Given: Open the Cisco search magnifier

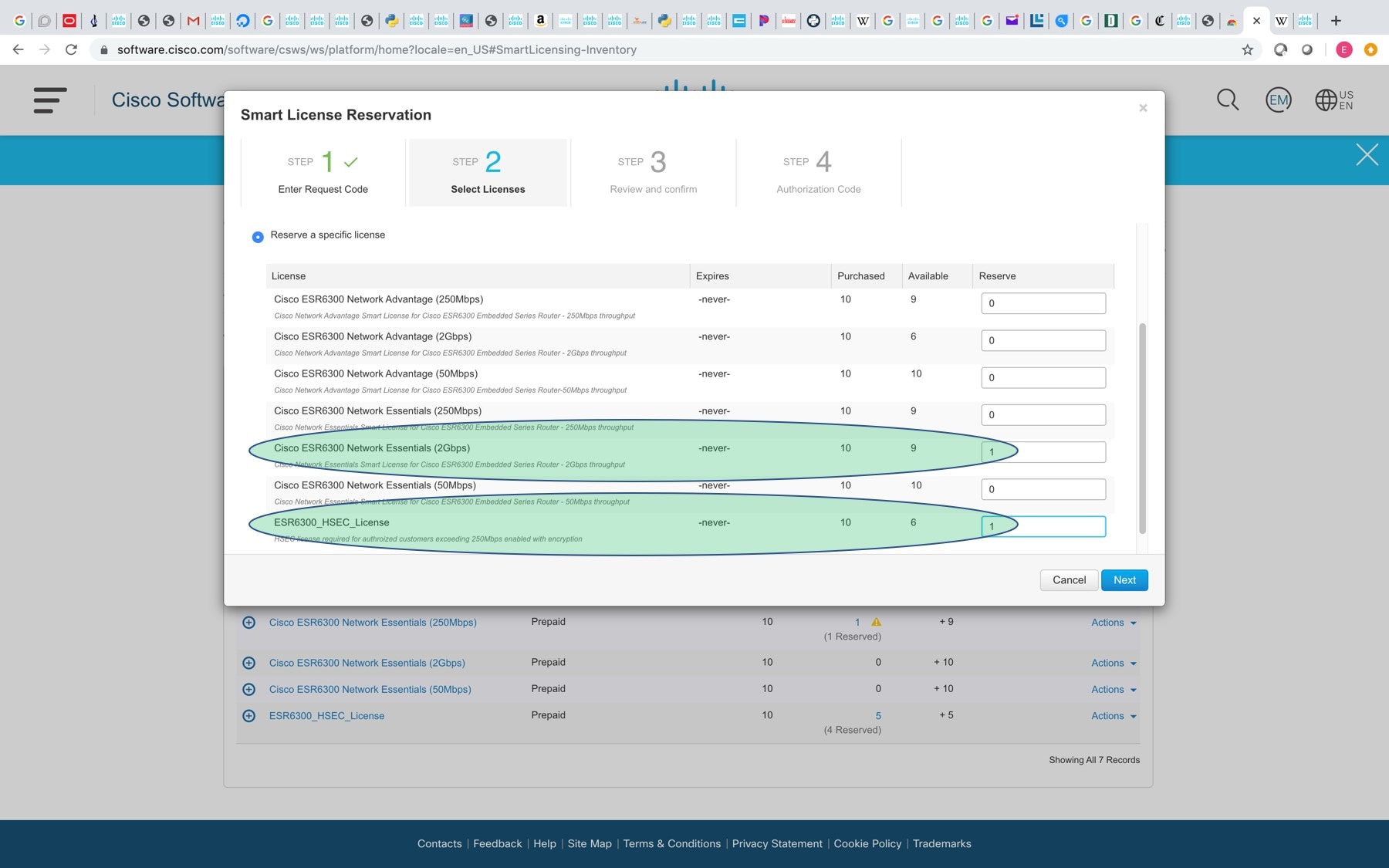Looking at the screenshot, I should click(x=1227, y=100).
